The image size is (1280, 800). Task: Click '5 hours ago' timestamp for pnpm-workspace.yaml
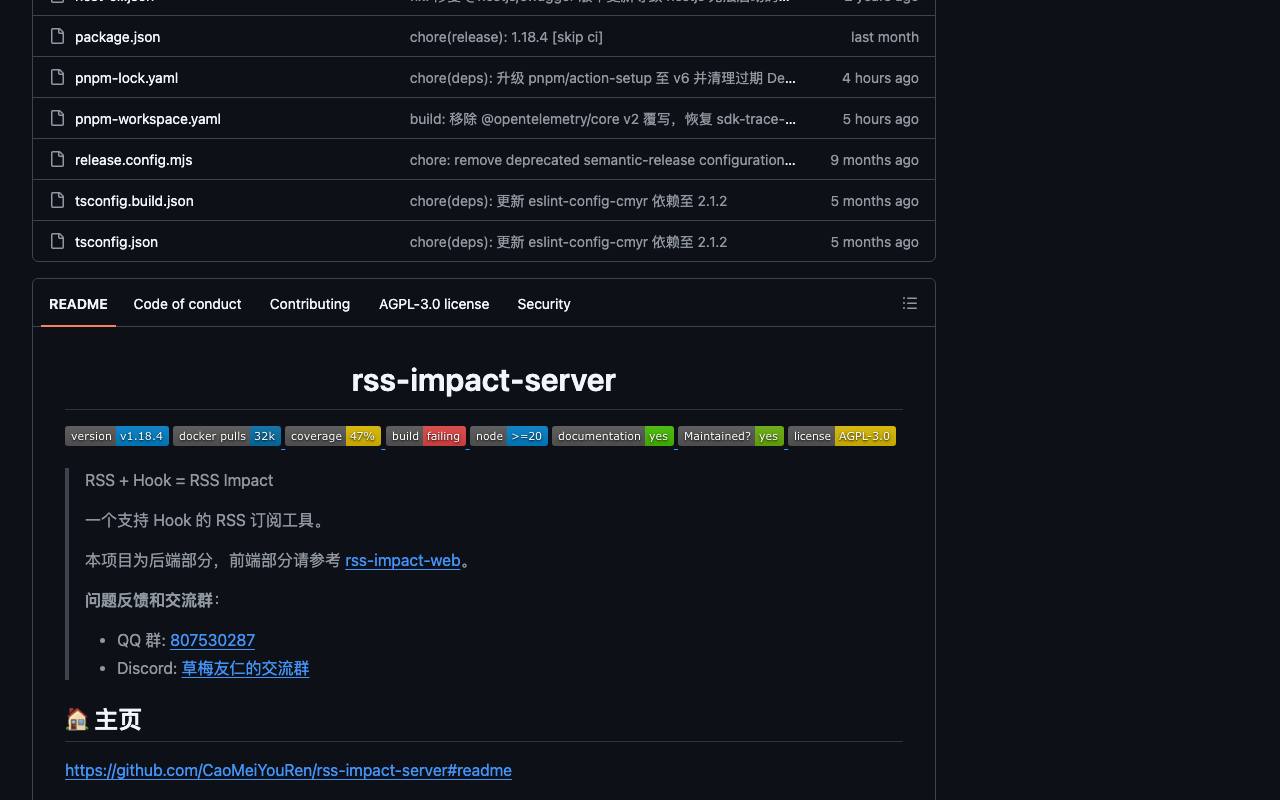[880, 119]
